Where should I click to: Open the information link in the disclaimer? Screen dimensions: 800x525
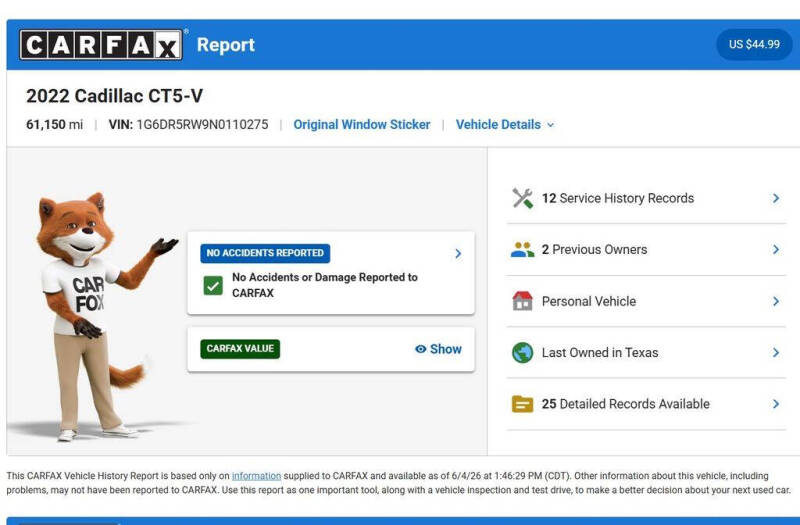click(x=256, y=476)
